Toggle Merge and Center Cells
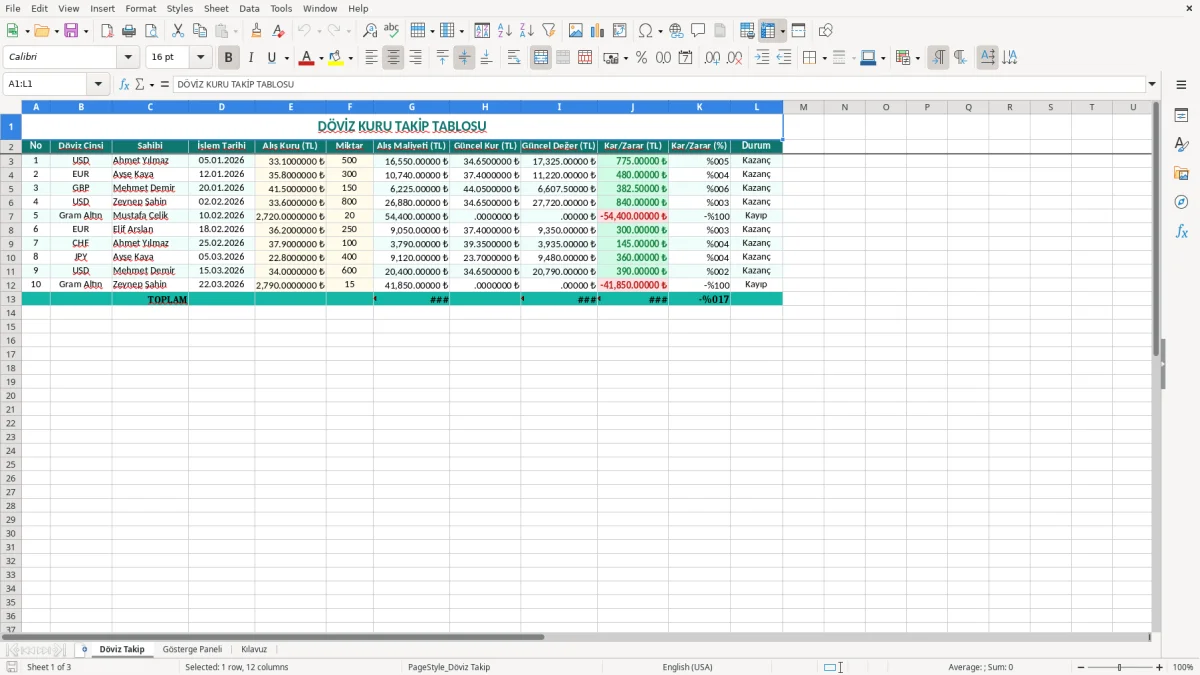 541,58
